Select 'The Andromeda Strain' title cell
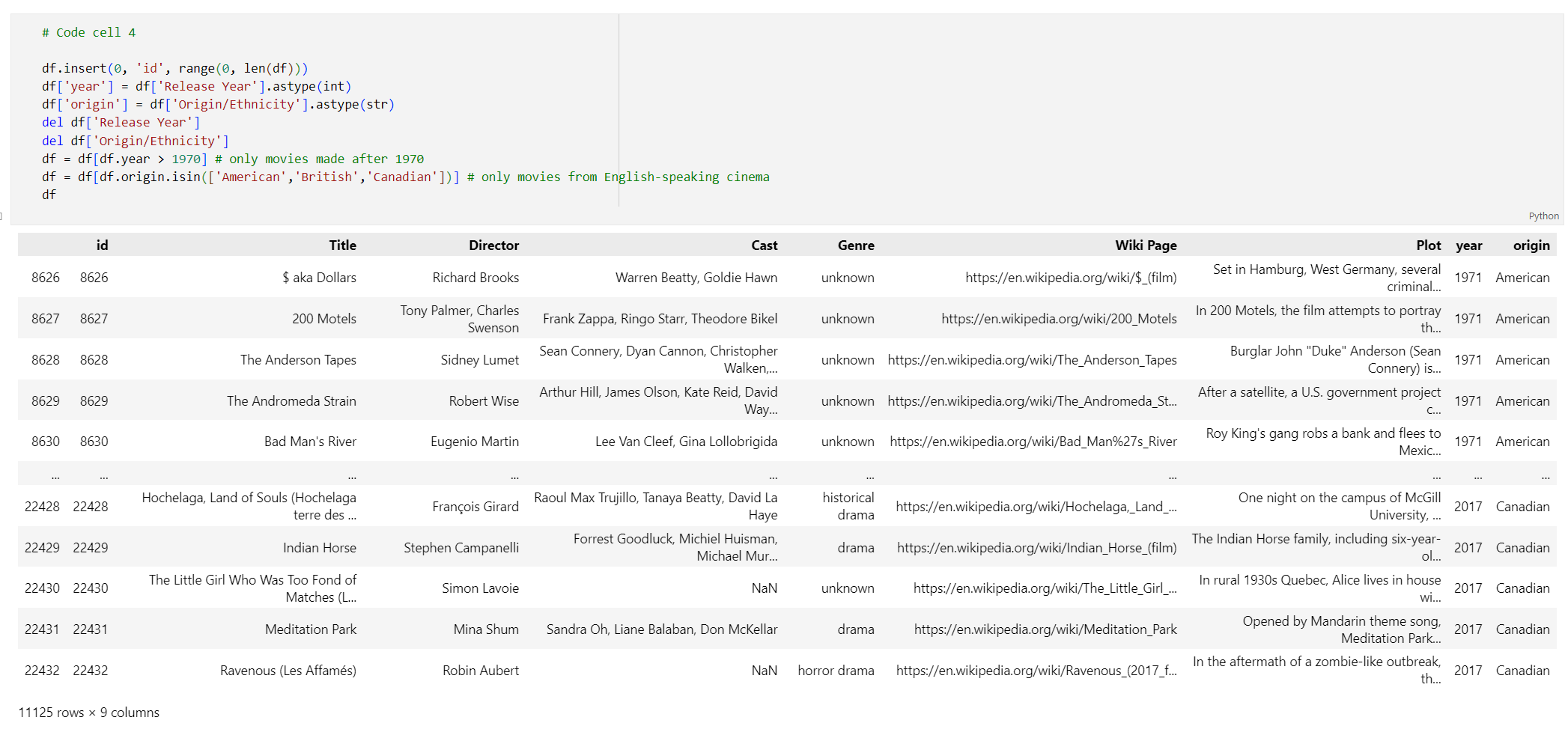Viewport: 1568px width, 738px height. [291, 401]
